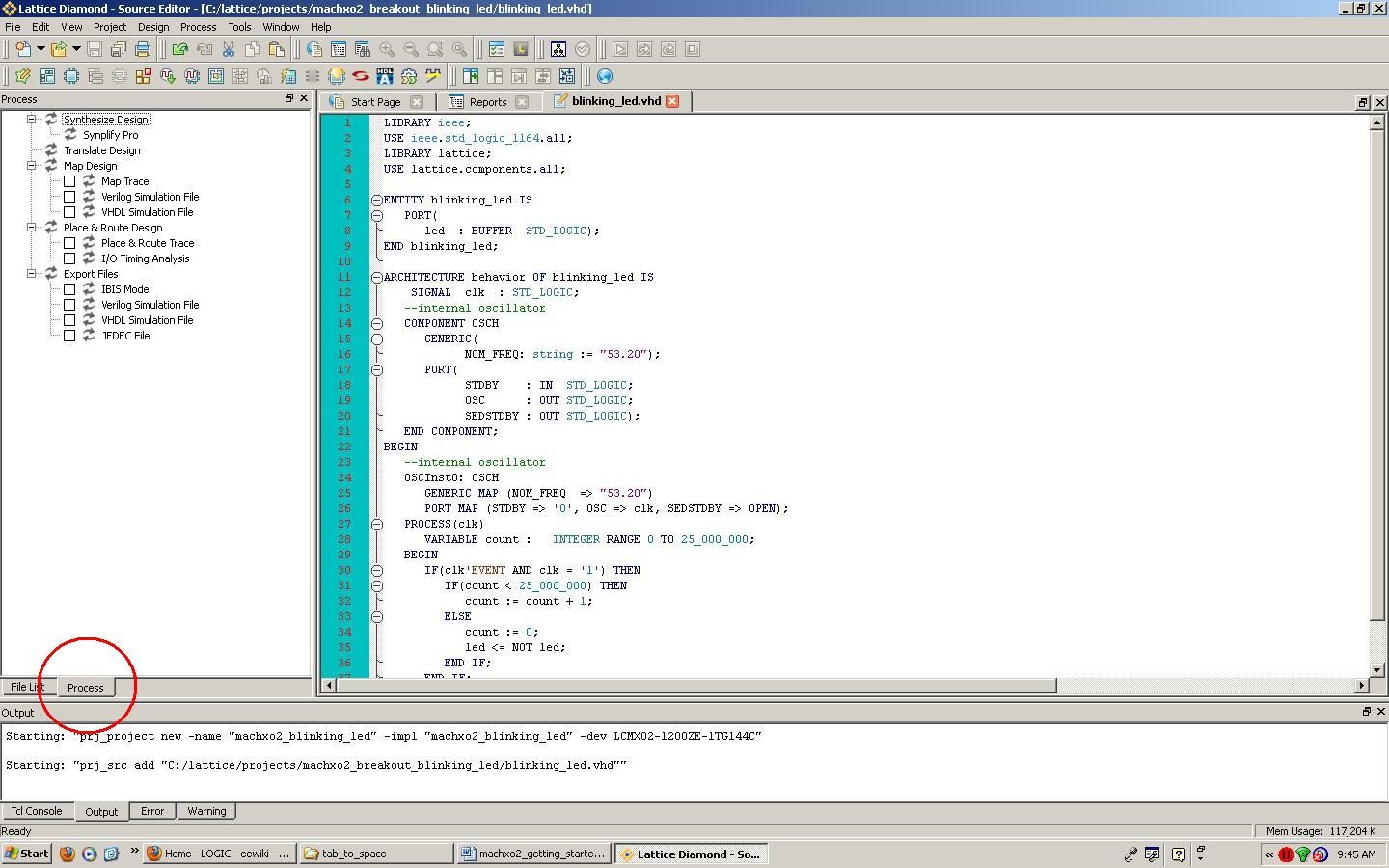This screenshot has height=868, width=1389.
Task: Click the hierarchy diagram toolbar icon
Action: click(x=558, y=49)
